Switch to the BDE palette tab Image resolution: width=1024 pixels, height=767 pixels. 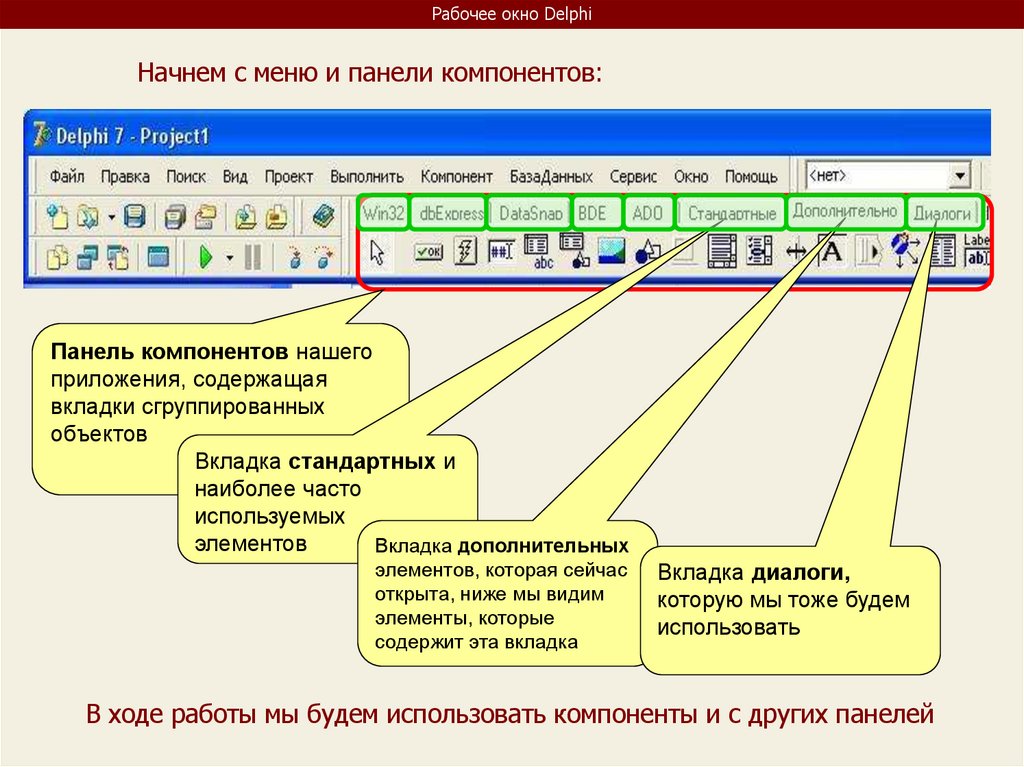pyautogui.click(x=597, y=213)
